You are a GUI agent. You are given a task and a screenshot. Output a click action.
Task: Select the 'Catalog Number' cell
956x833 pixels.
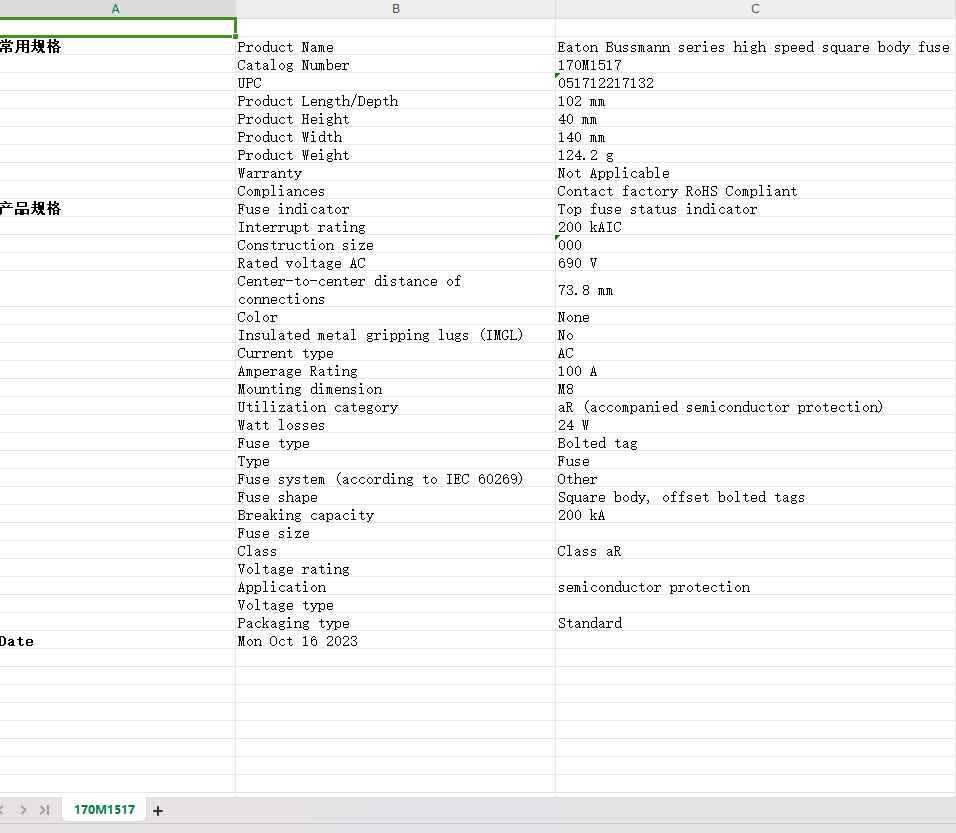pos(396,65)
